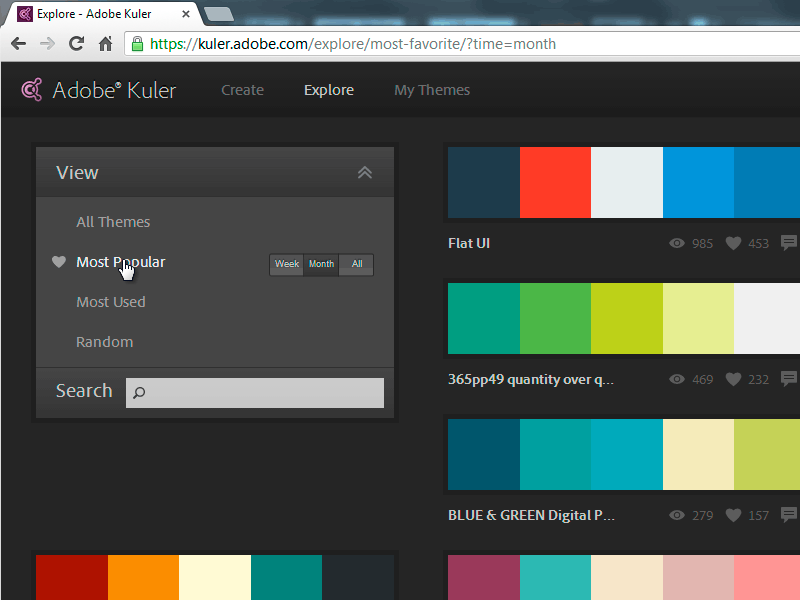Click the Adobe Kuler logo icon
Screen dimensions: 800x600
tap(32, 90)
